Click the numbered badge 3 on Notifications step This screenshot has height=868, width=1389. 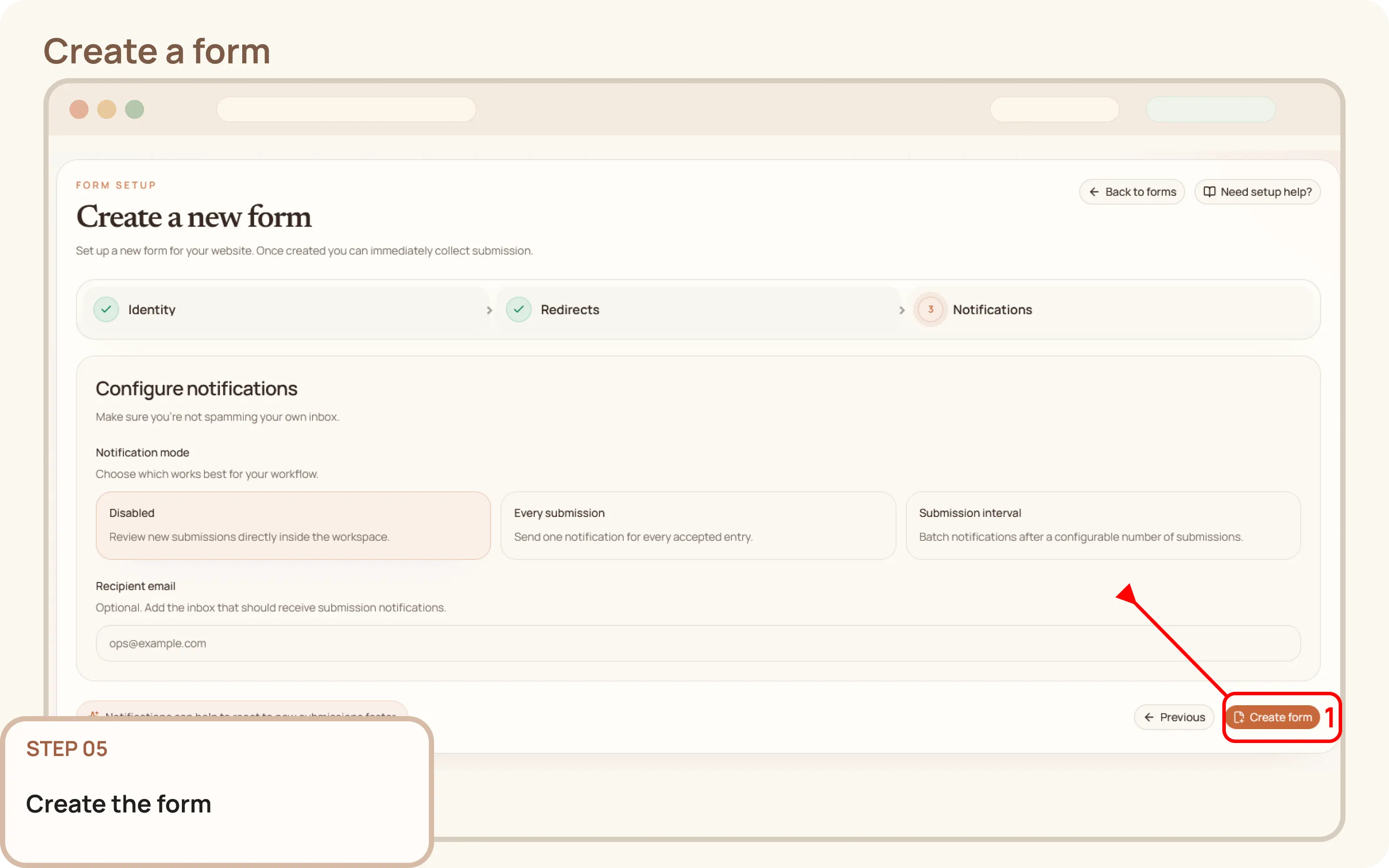pyautogui.click(x=930, y=309)
